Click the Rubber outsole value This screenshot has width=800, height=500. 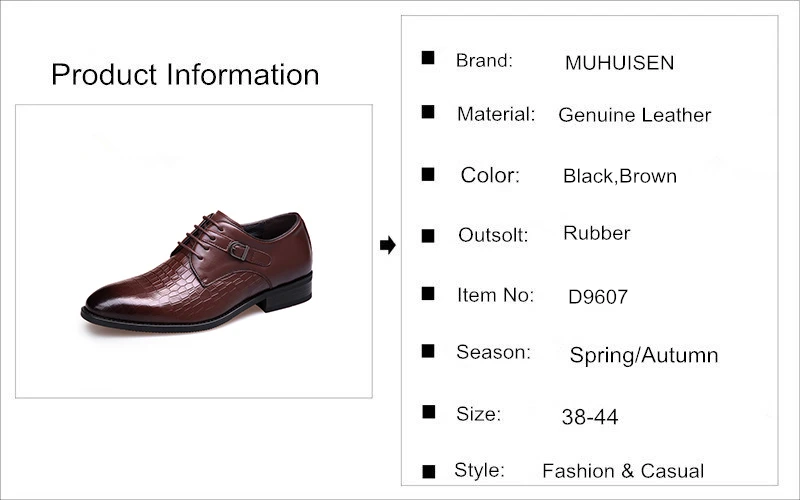pyautogui.click(x=596, y=233)
